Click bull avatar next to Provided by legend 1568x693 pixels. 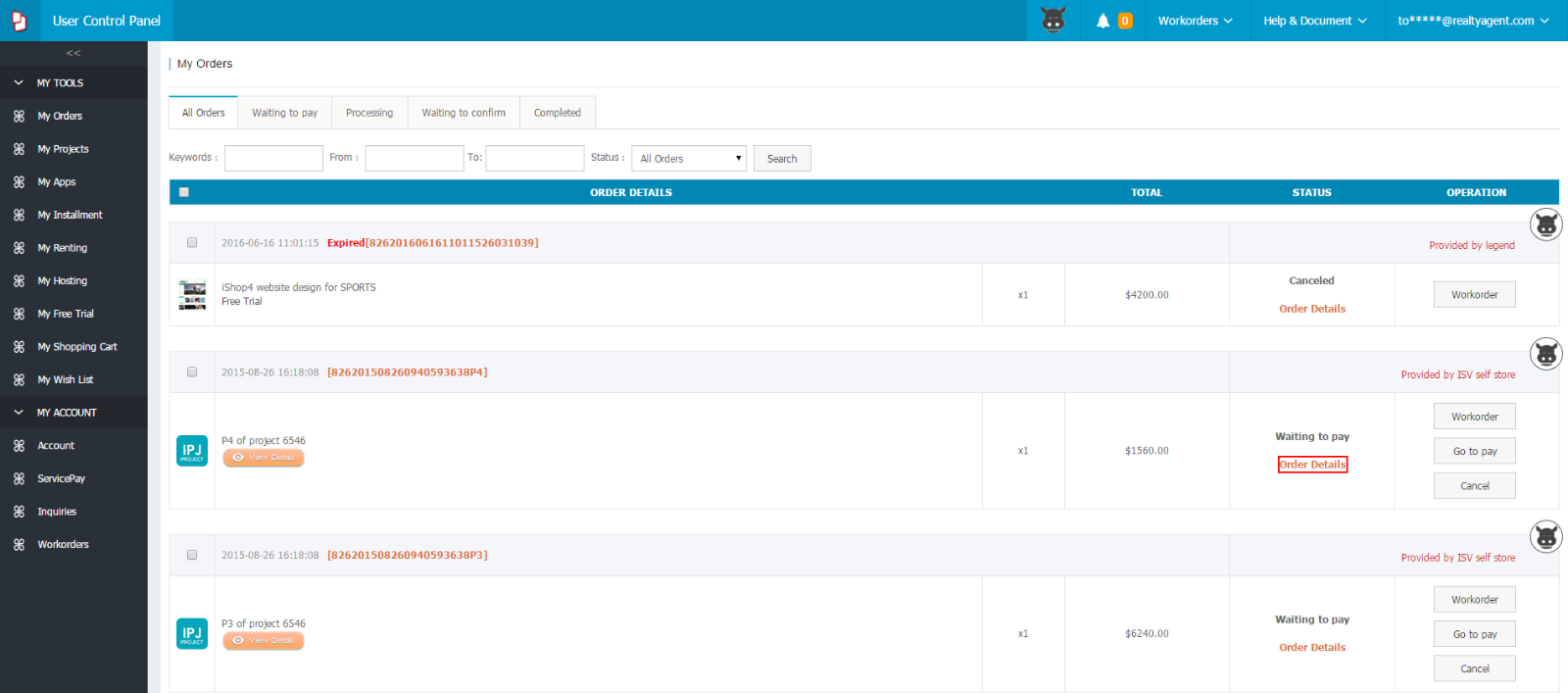1546,224
